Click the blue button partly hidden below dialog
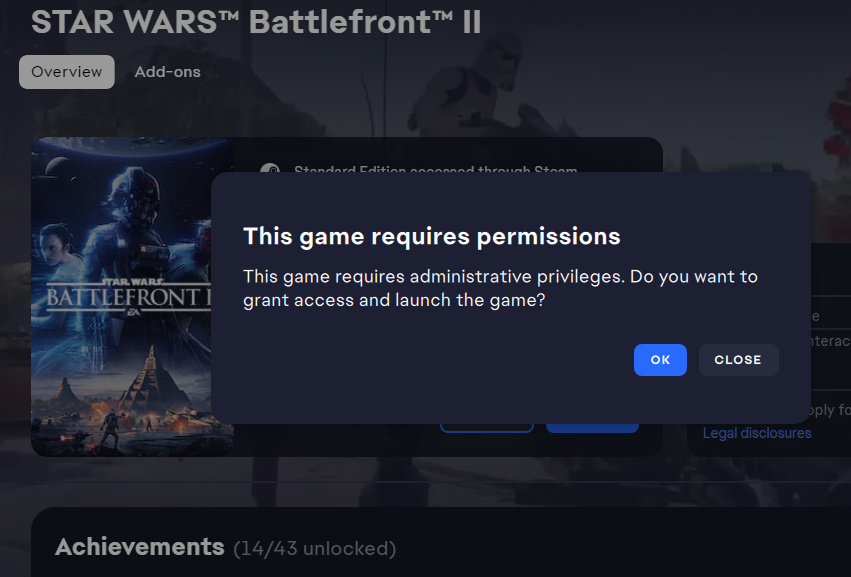Screen dimensions: 851x577 592,428
